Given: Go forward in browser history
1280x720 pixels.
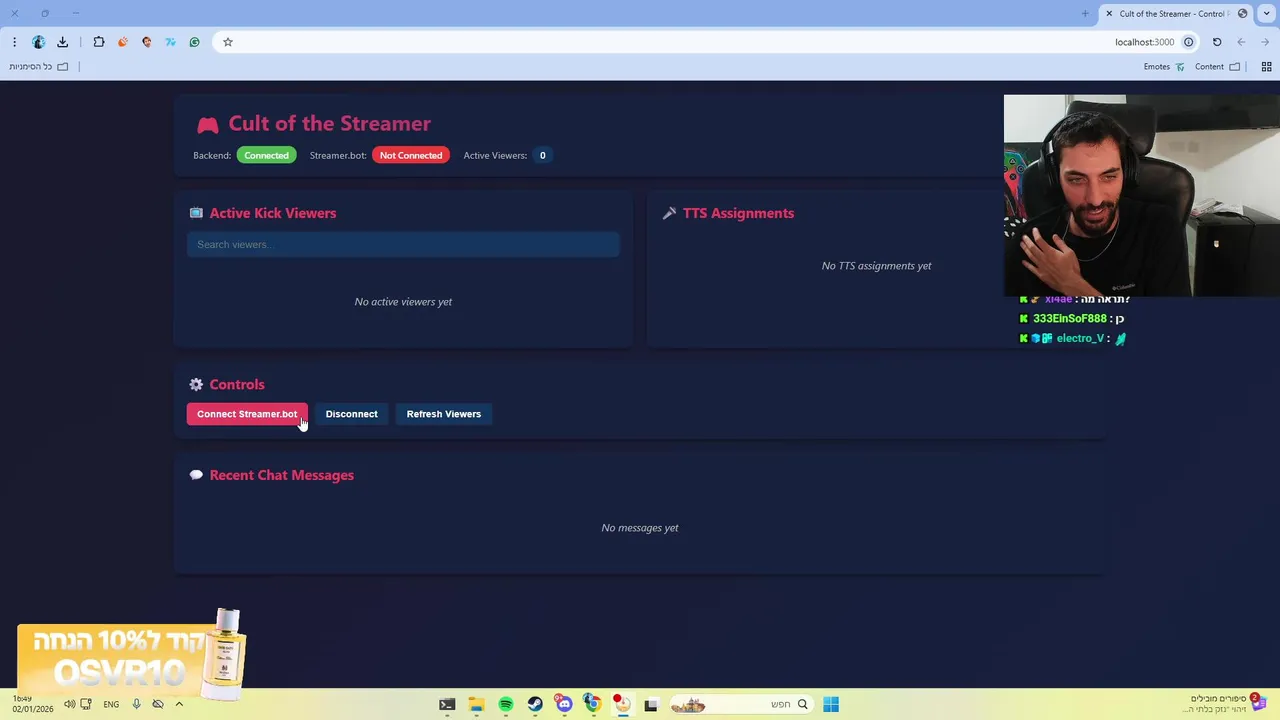Looking at the screenshot, I should (1265, 42).
